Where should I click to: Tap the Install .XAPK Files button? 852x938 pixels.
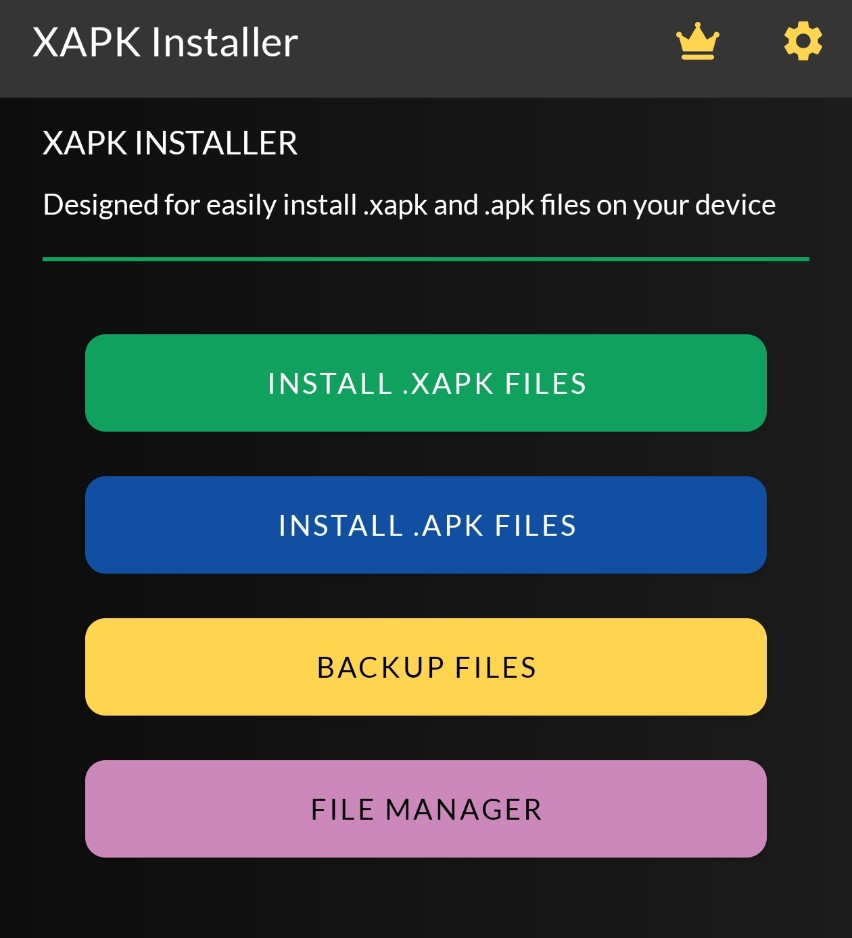click(x=426, y=383)
